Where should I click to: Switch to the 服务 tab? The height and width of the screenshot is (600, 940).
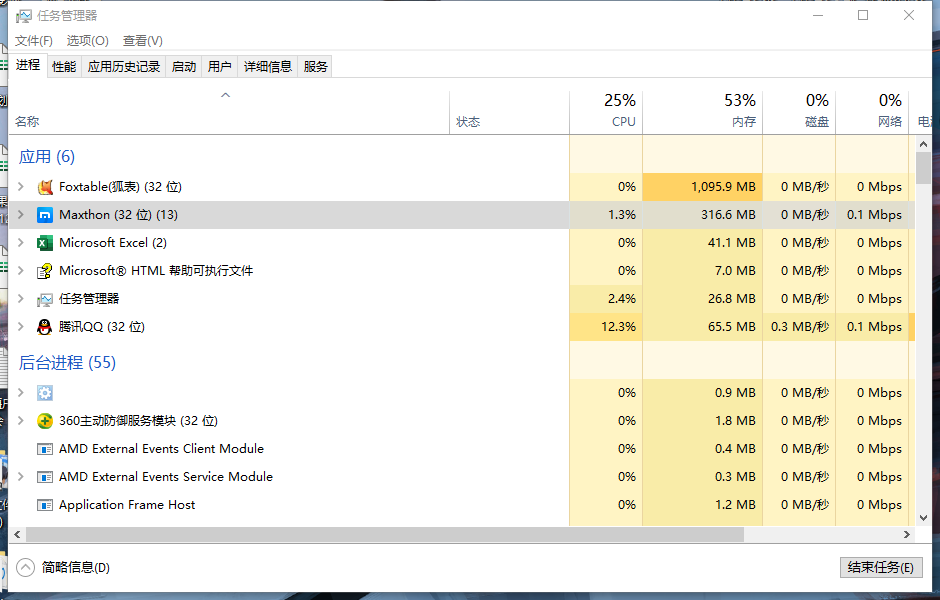(x=315, y=67)
